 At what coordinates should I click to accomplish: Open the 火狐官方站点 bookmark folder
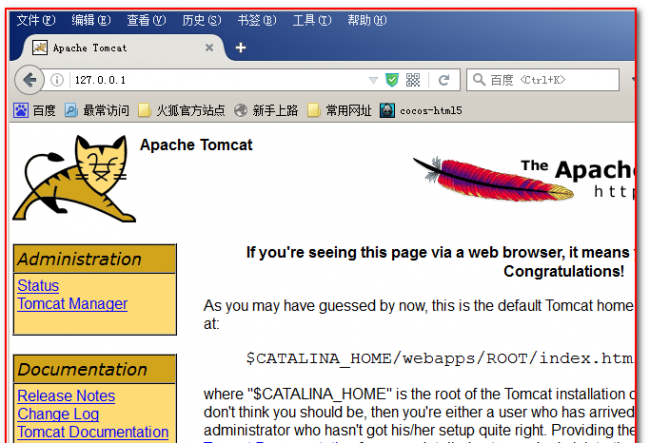(x=182, y=110)
